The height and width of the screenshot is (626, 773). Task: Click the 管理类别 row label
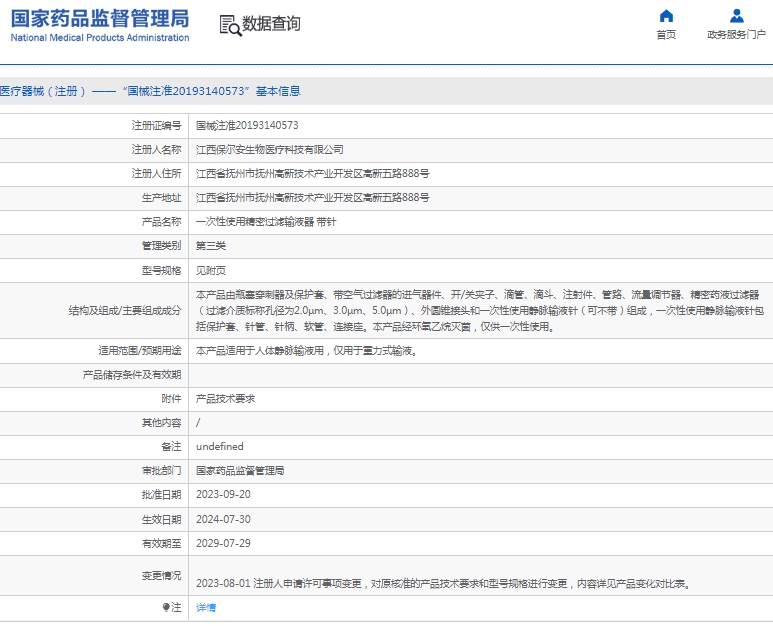coord(161,246)
